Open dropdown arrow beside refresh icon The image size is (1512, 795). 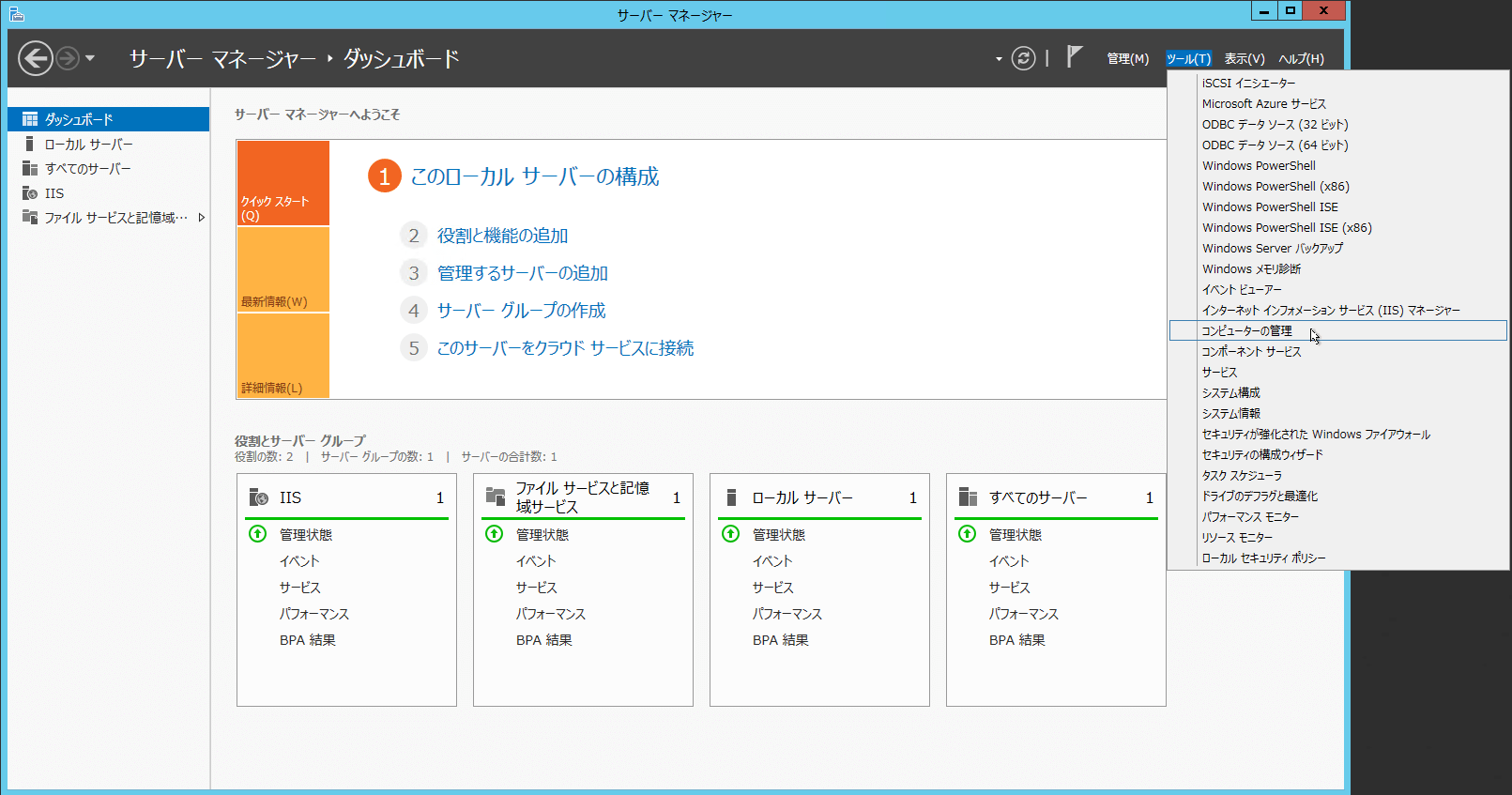(x=999, y=59)
